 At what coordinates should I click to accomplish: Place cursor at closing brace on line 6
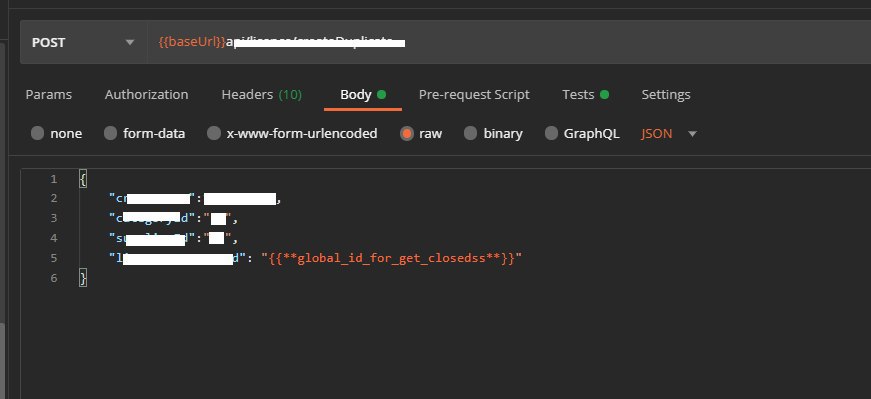click(x=83, y=278)
